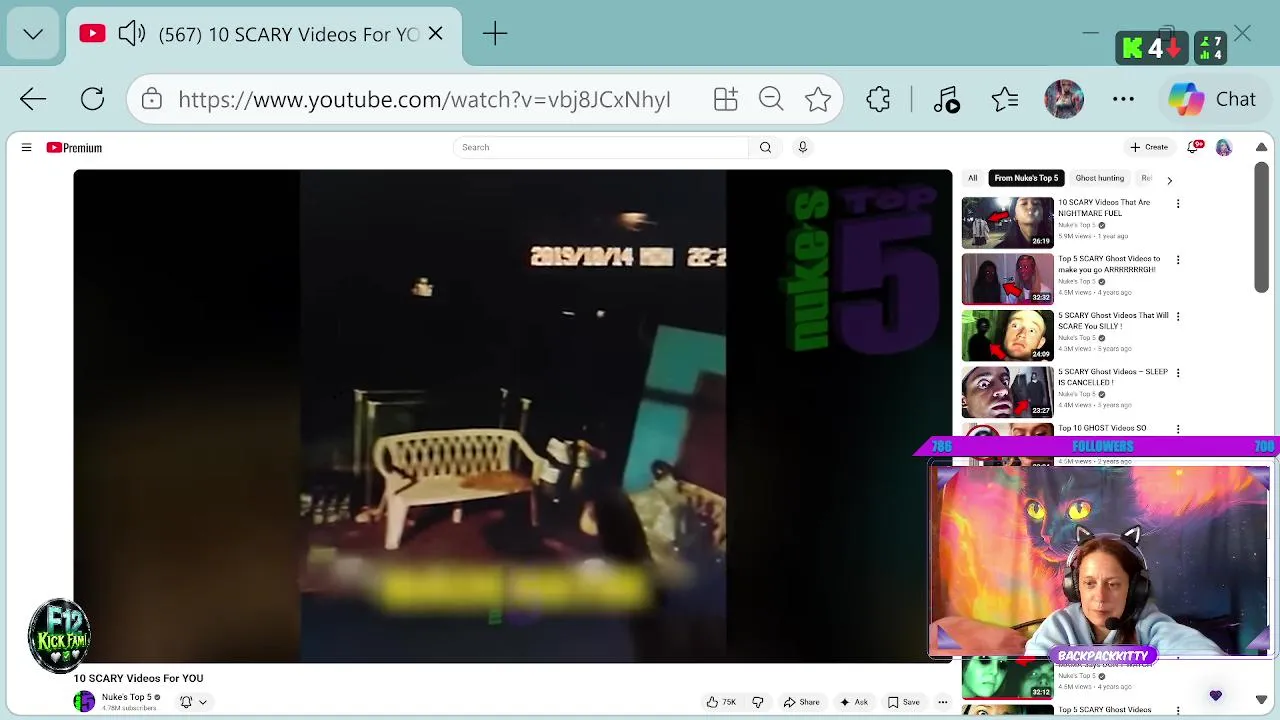Open YouTube notifications bell
Image resolution: width=1280 pixels, height=720 pixels.
tap(1194, 147)
